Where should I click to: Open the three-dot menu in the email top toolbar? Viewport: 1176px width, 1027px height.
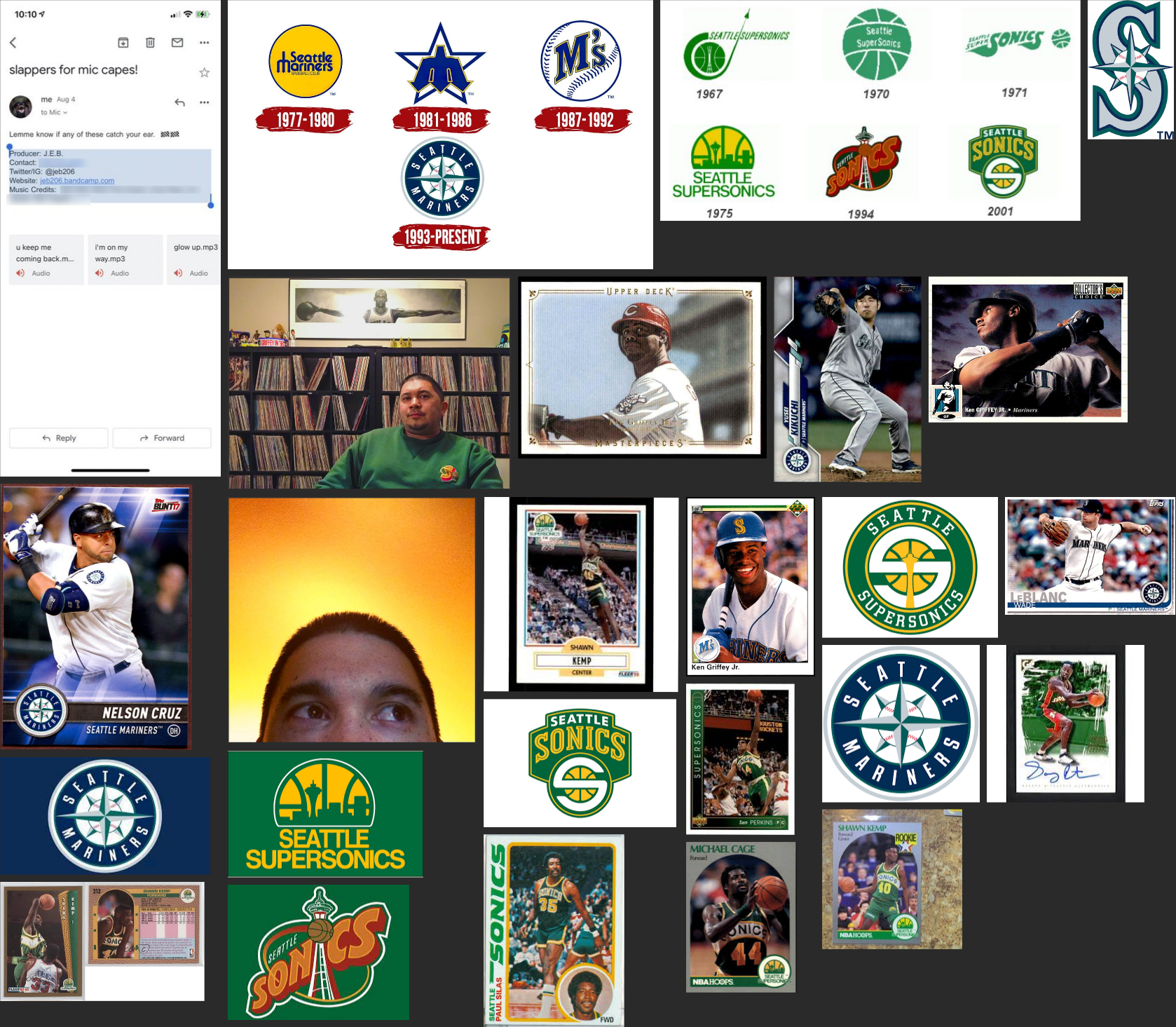(x=204, y=43)
